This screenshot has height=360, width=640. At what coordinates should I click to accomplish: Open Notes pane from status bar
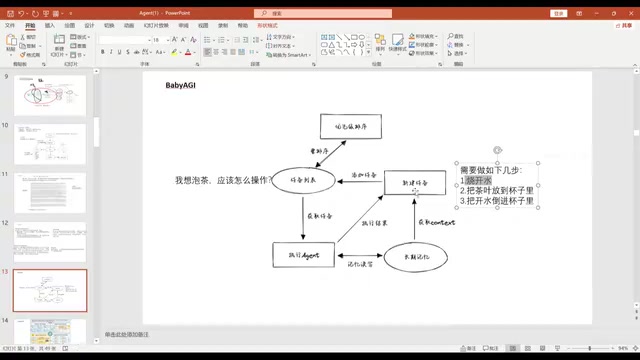coord(468,348)
